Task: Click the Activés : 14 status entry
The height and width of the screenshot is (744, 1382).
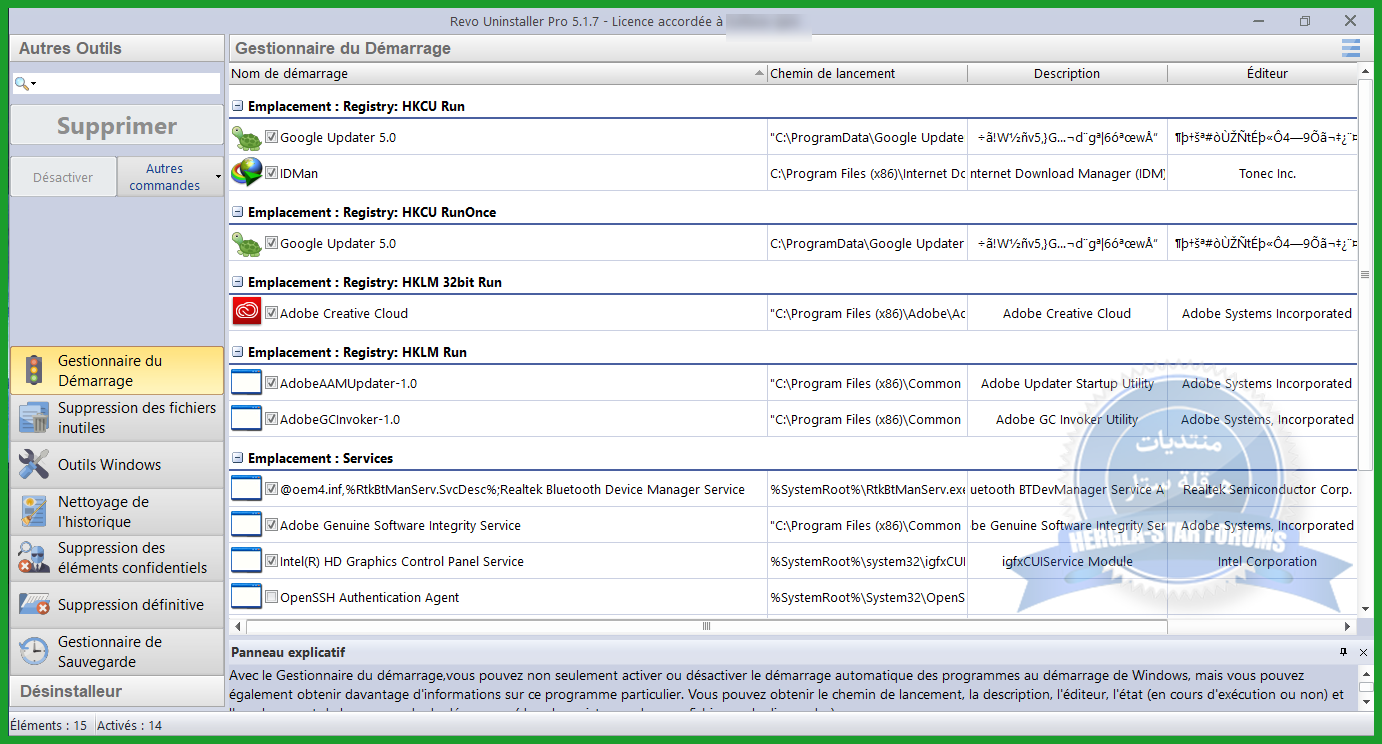Action: (x=129, y=726)
